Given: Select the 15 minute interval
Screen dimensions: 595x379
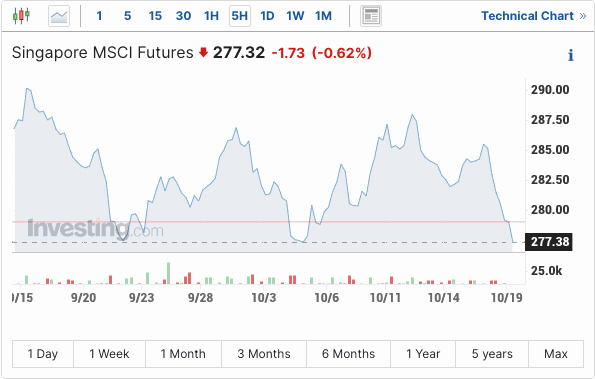Looking at the screenshot, I should pyautogui.click(x=155, y=16).
